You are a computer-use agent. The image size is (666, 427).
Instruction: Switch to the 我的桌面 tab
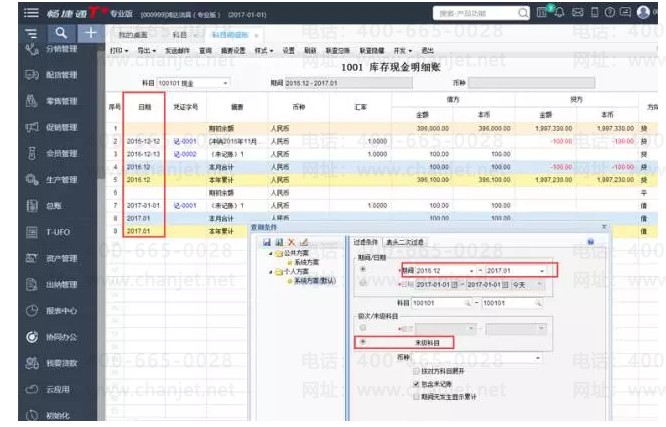pos(133,35)
